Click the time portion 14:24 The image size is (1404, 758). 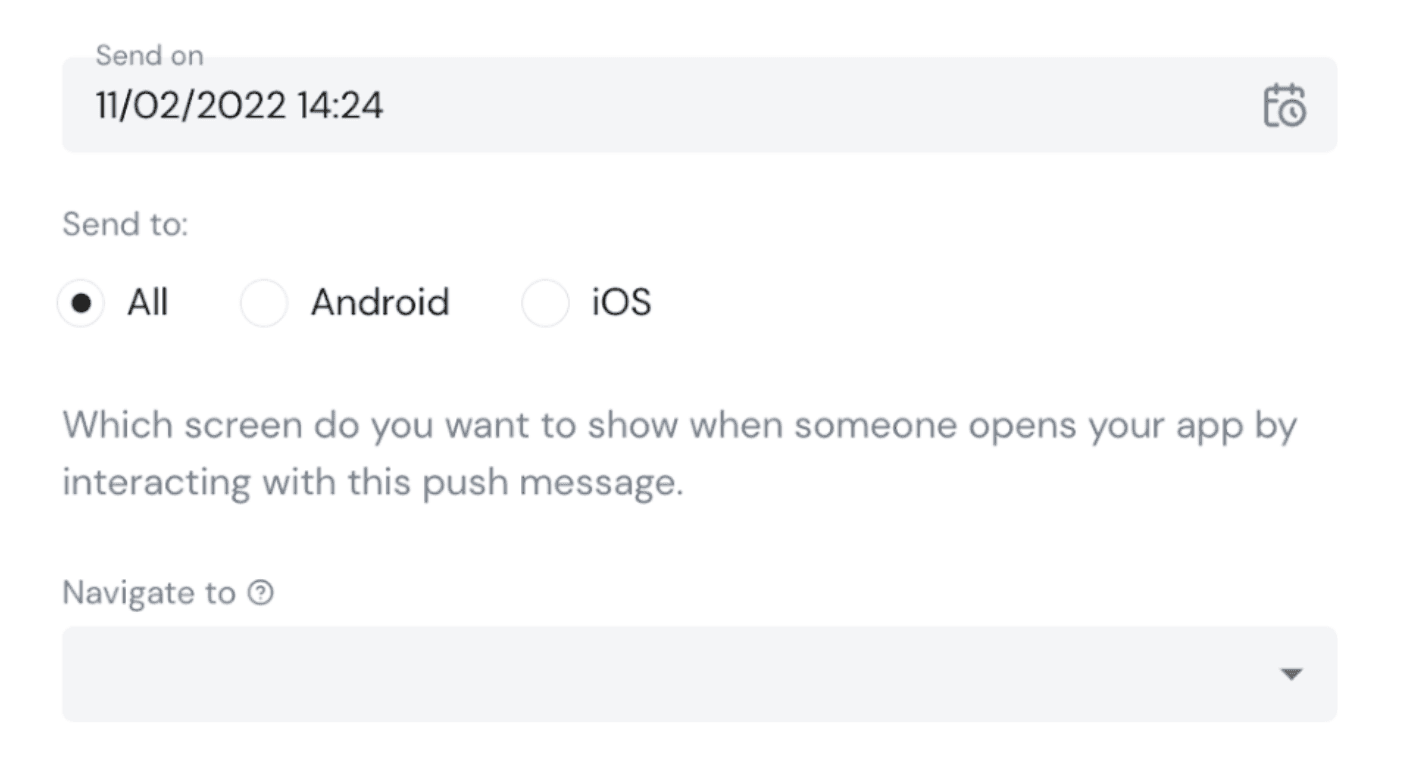pos(340,105)
